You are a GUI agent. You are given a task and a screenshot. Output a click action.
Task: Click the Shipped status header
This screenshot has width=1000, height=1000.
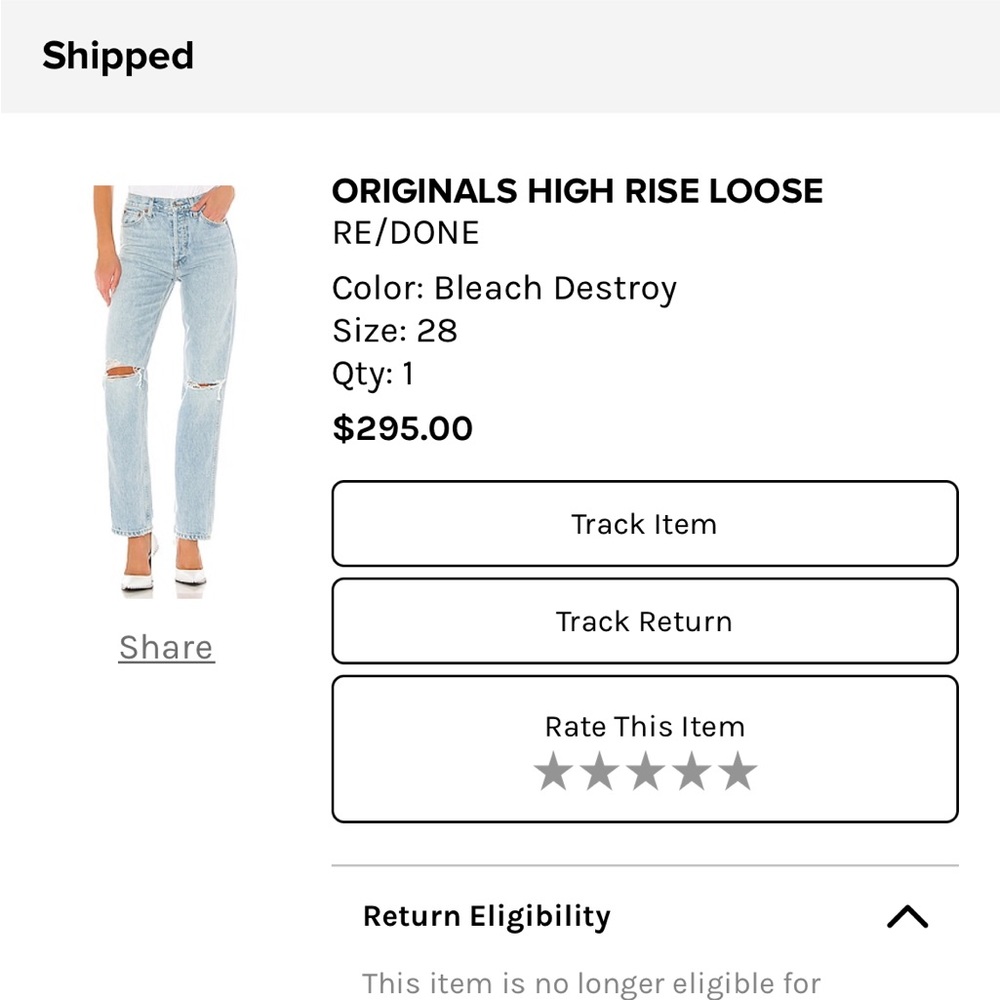coord(118,56)
